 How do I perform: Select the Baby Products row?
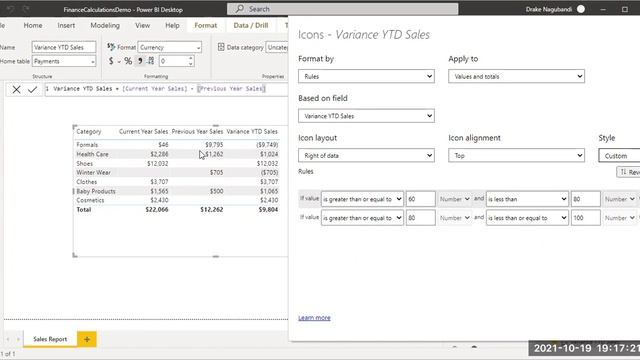(177, 191)
